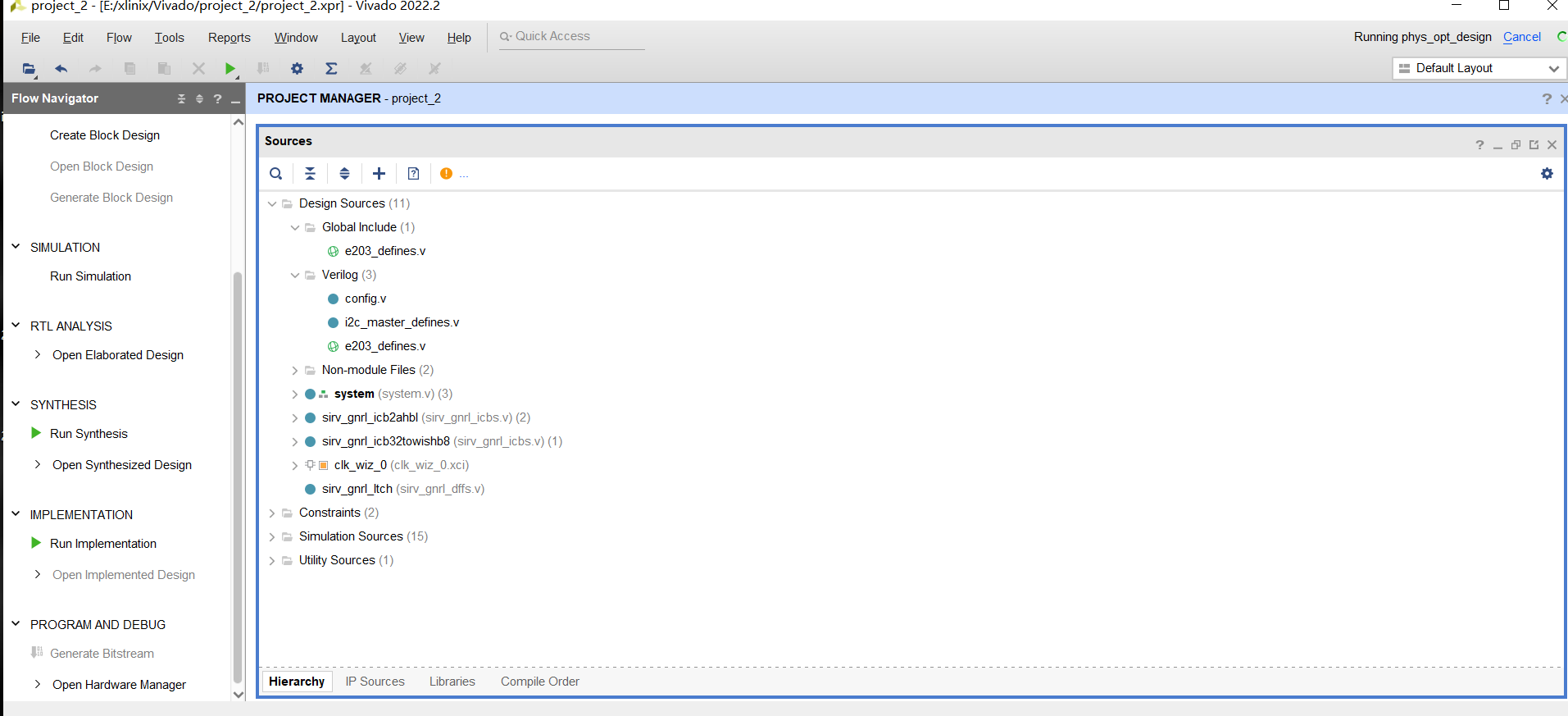Open the Reports menu
Viewport: 1568px width, 716px height.
tap(229, 38)
